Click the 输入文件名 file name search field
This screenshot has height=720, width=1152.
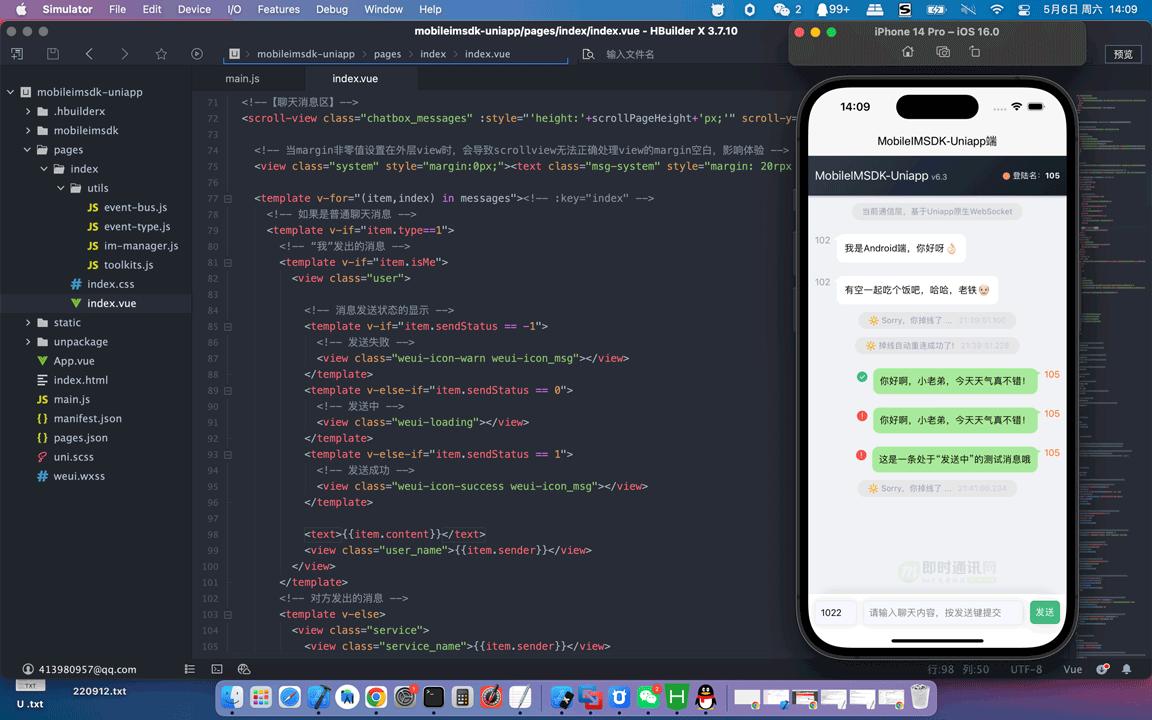(x=630, y=54)
